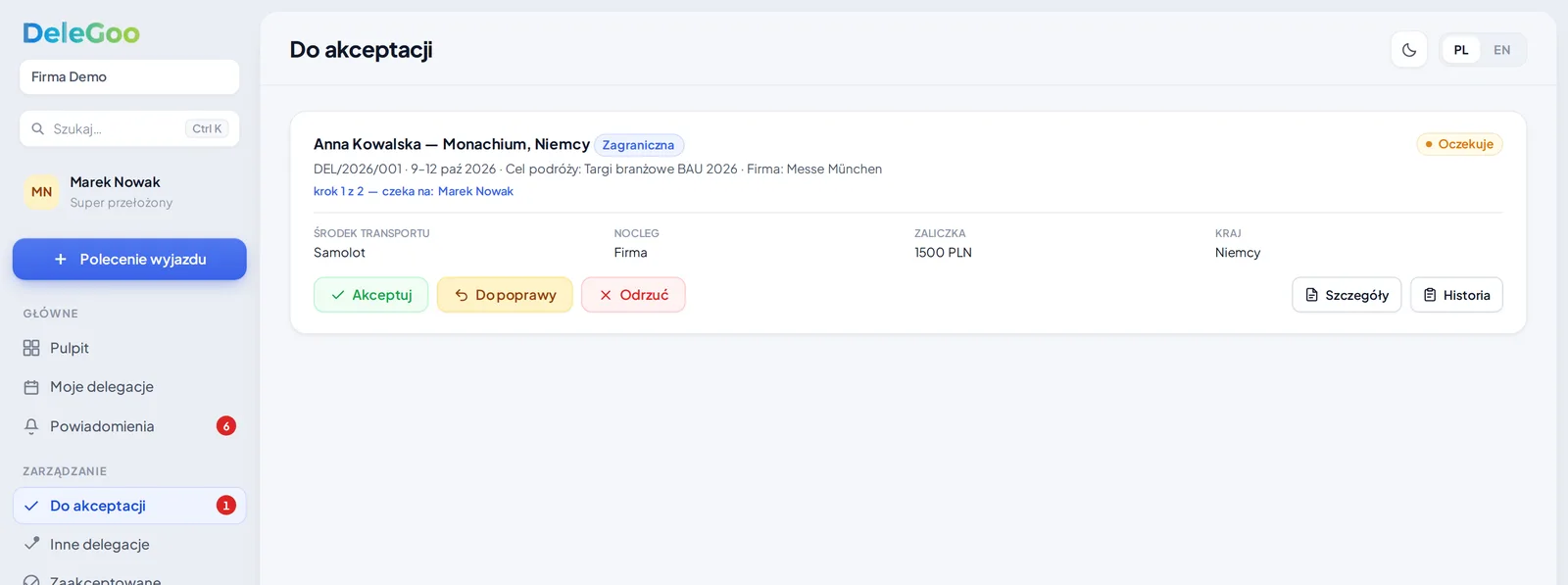Click the Do akceptacji badge showing 1

click(226, 506)
